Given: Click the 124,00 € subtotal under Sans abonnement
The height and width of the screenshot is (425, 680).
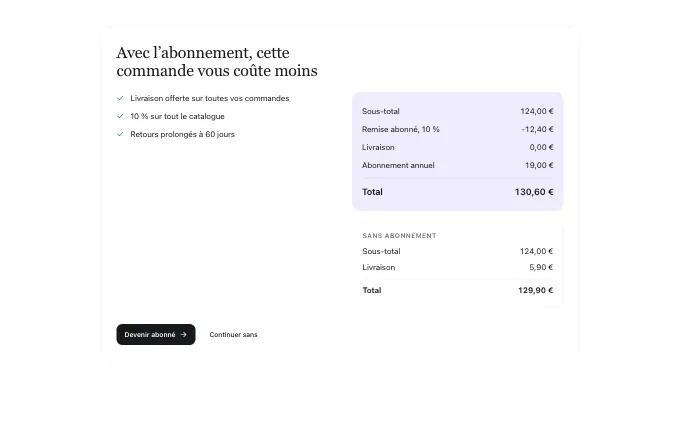Looking at the screenshot, I should pyautogui.click(x=536, y=252).
